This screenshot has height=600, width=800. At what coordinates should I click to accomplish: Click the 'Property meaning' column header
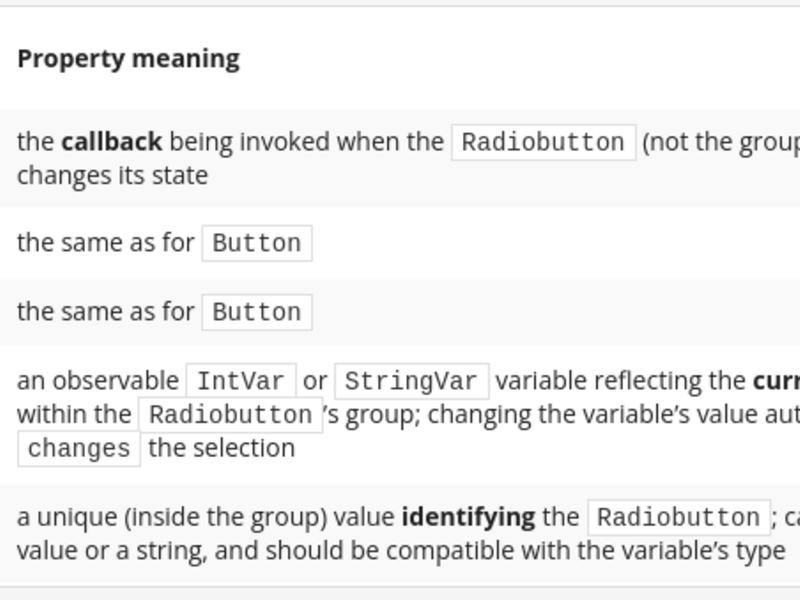(x=129, y=59)
